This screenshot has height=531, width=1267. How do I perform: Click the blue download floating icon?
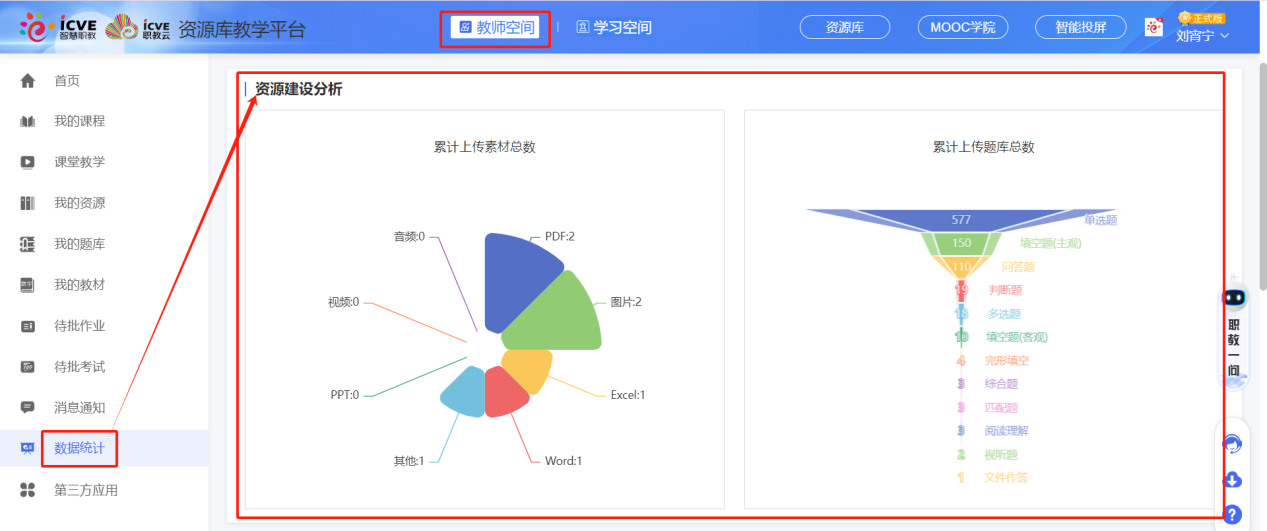coord(1233,480)
